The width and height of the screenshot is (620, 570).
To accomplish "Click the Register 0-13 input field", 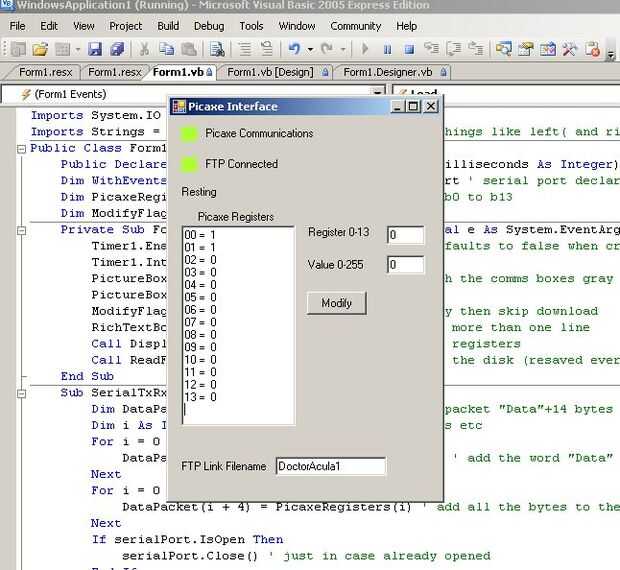I will tap(405, 234).
